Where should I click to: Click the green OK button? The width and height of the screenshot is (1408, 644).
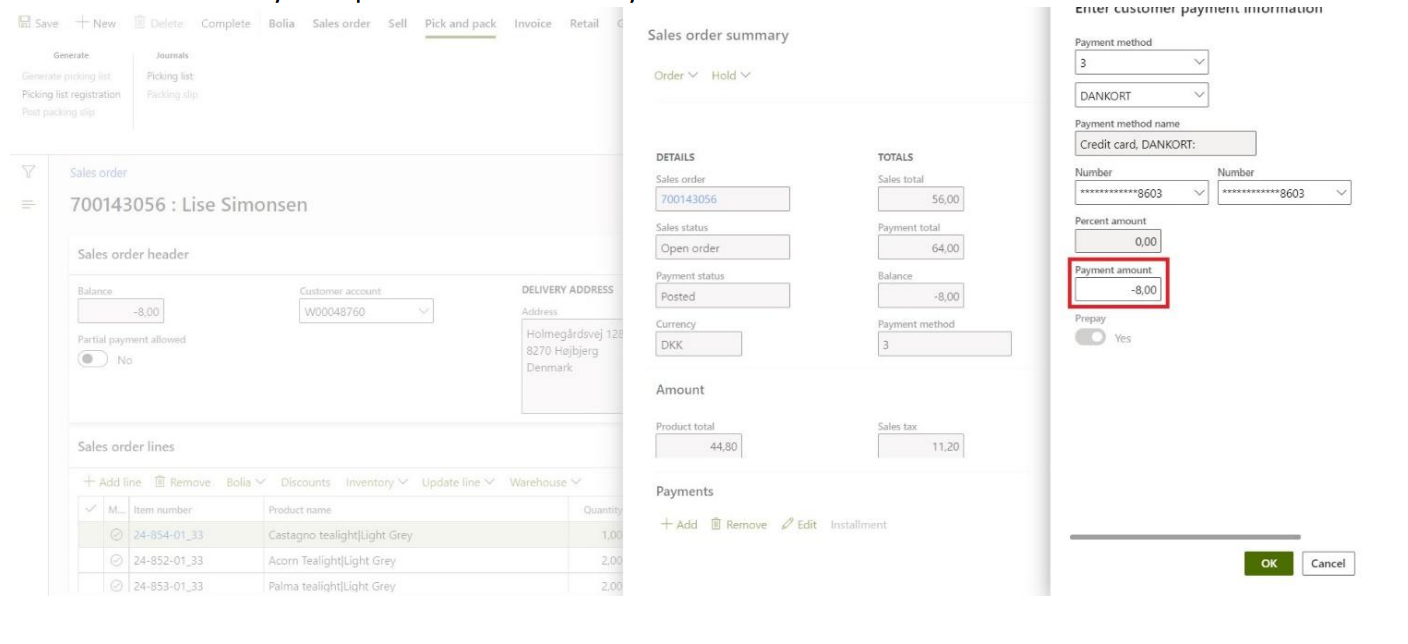(1268, 564)
